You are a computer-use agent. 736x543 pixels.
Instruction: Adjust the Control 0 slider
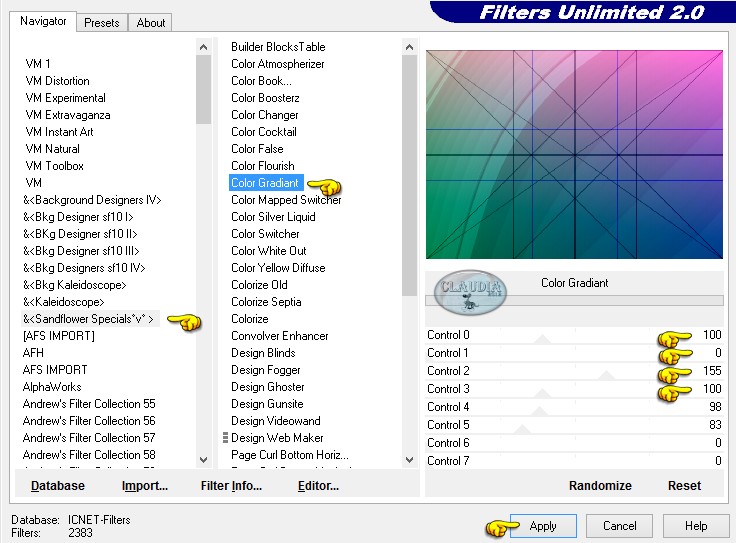pyautogui.click(x=543, y=339)
